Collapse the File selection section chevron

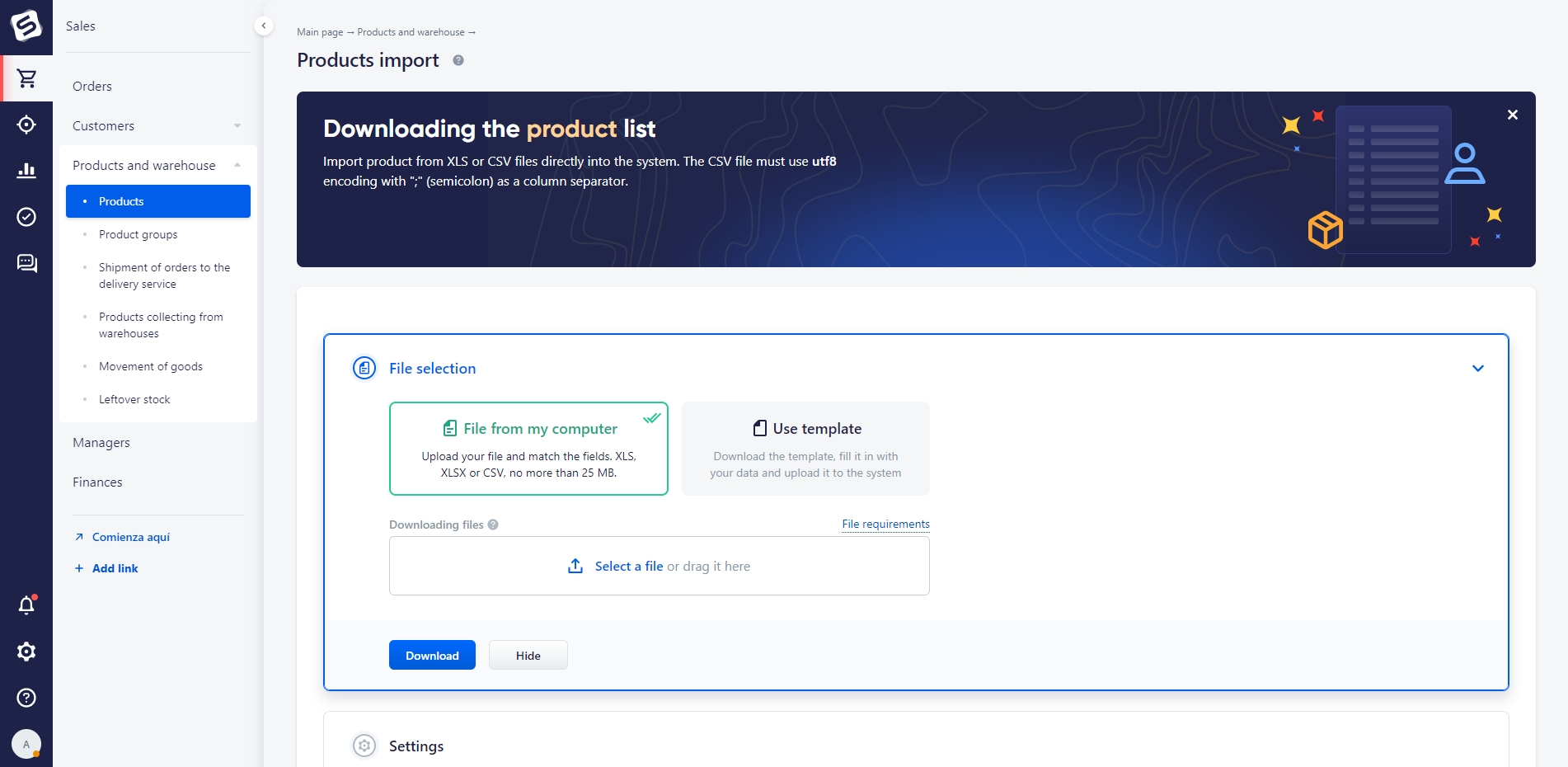pos(1478,368)
